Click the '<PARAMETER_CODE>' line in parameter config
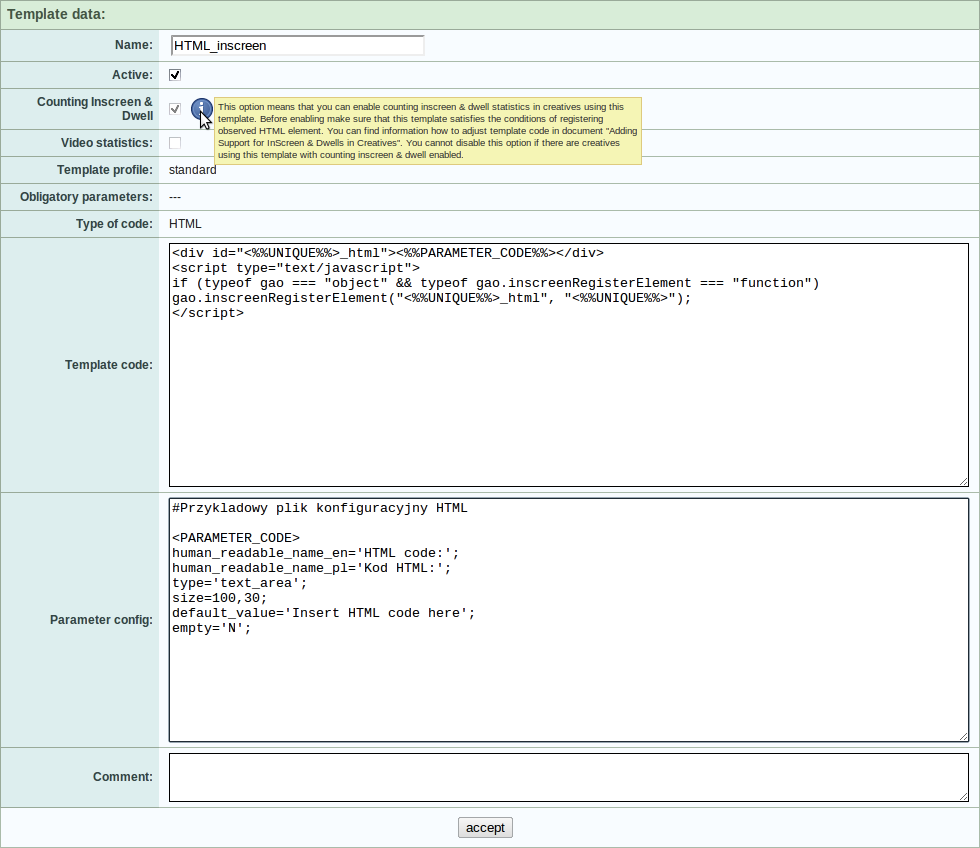The image size is (980, 848). pos(236,538)
